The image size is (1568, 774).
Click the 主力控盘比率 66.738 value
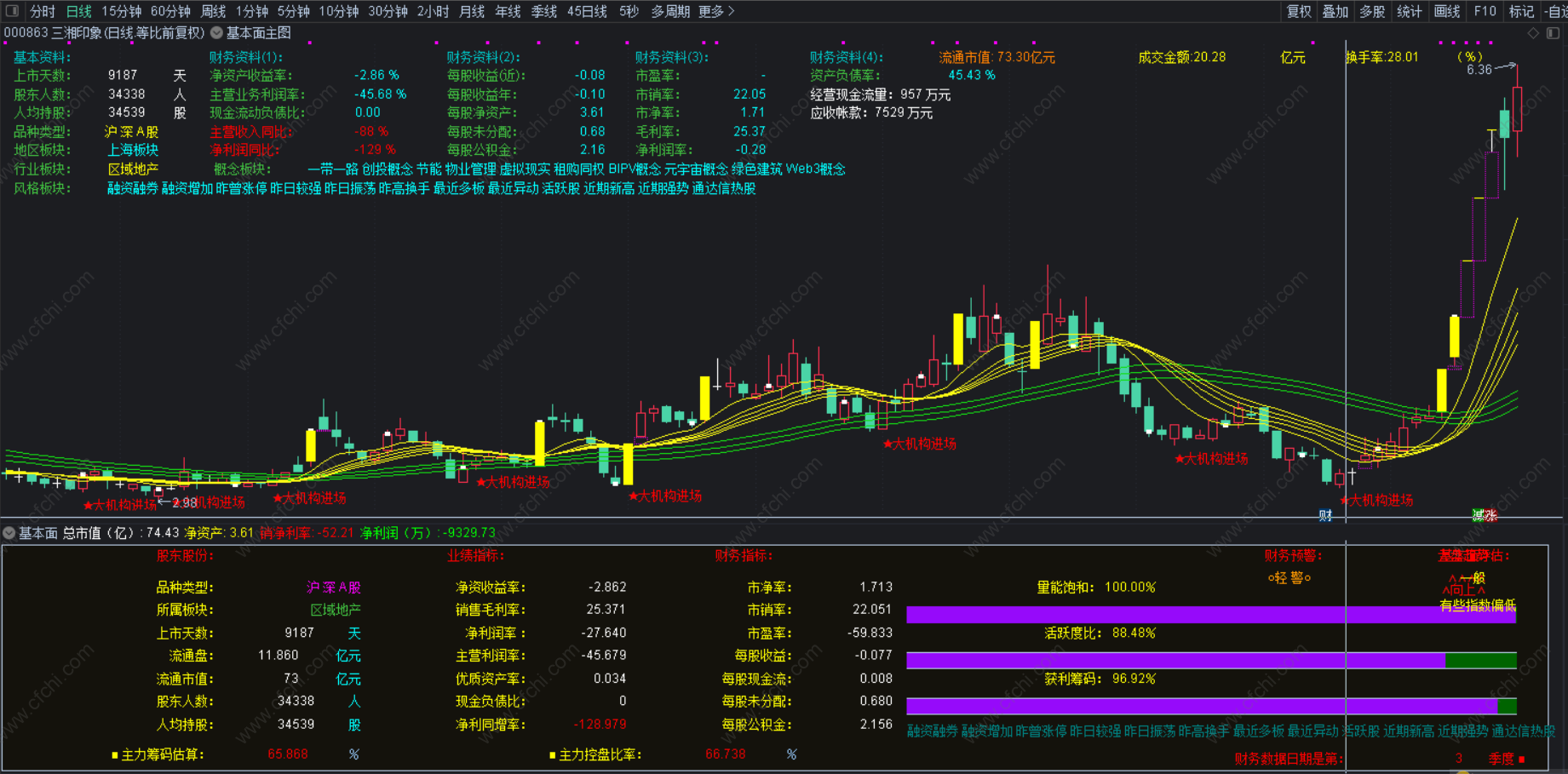click(x=726, y=754)
